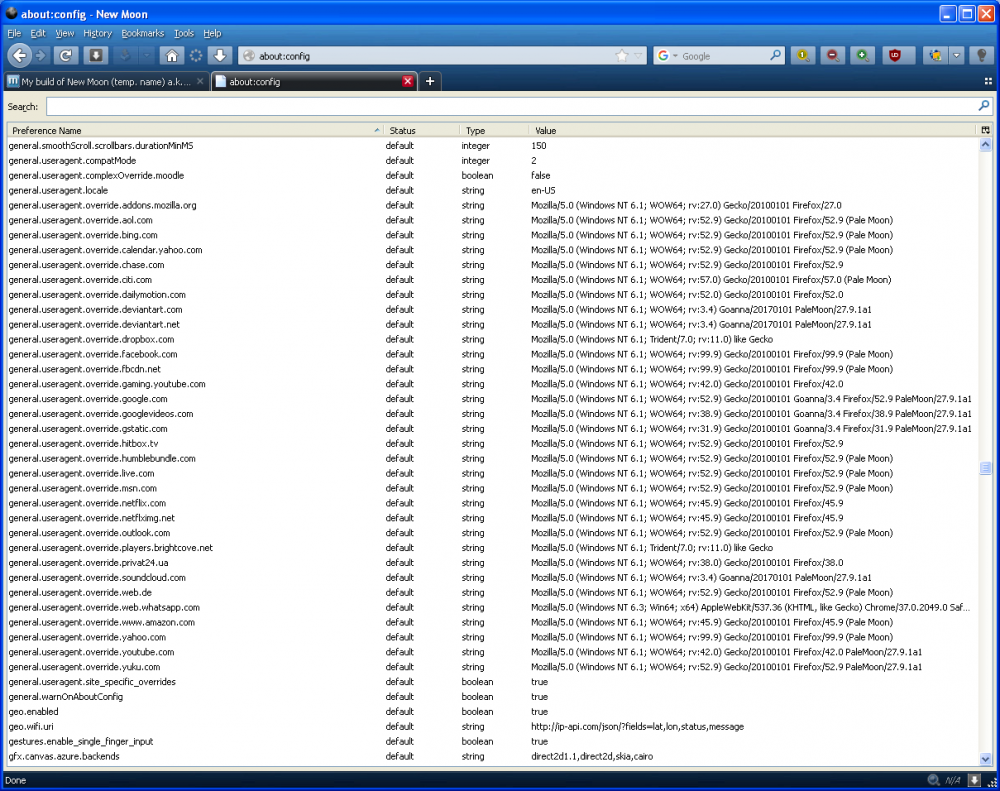Expand the list all tabs button
1000x791 pixels.
(x=988, y=81)
